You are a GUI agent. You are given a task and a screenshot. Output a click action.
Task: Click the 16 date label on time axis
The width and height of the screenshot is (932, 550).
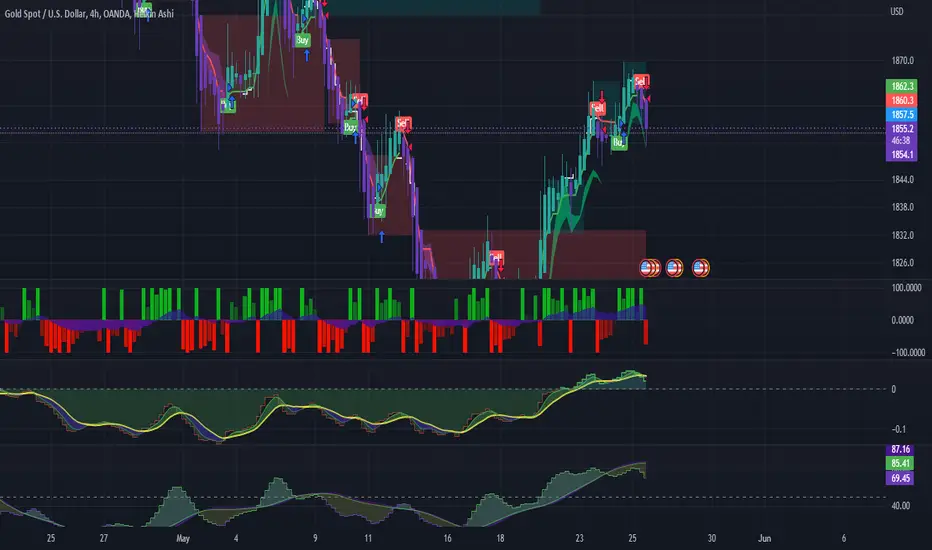(448, 538)
